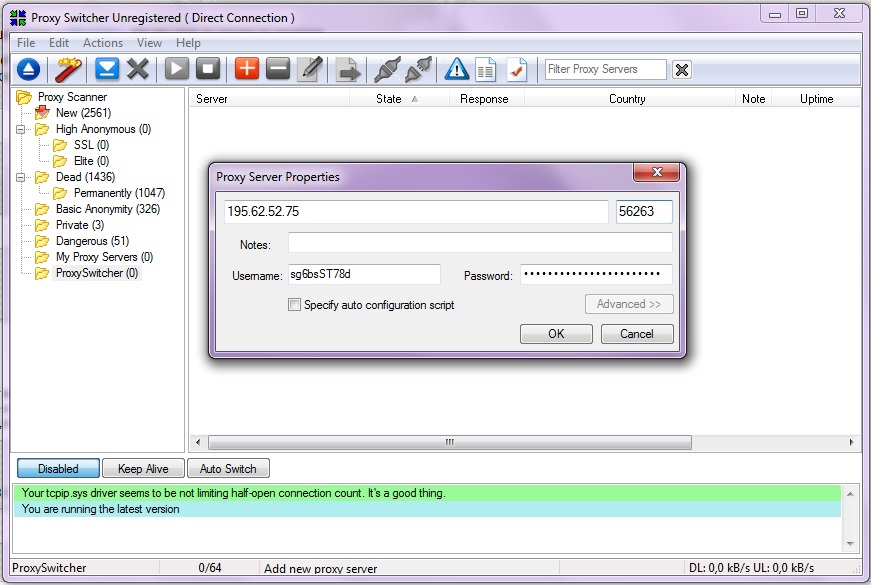Click the gray minus remove proxy icon
The height and width of the screenshot is (585, 871).
pos(278,69)
